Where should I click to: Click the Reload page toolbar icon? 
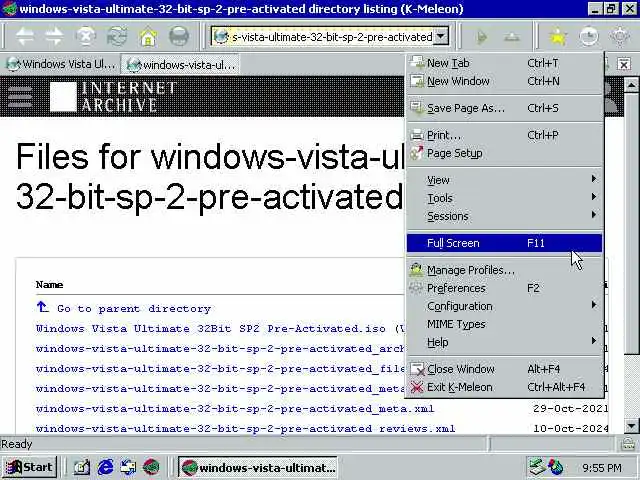click(117, 37)
